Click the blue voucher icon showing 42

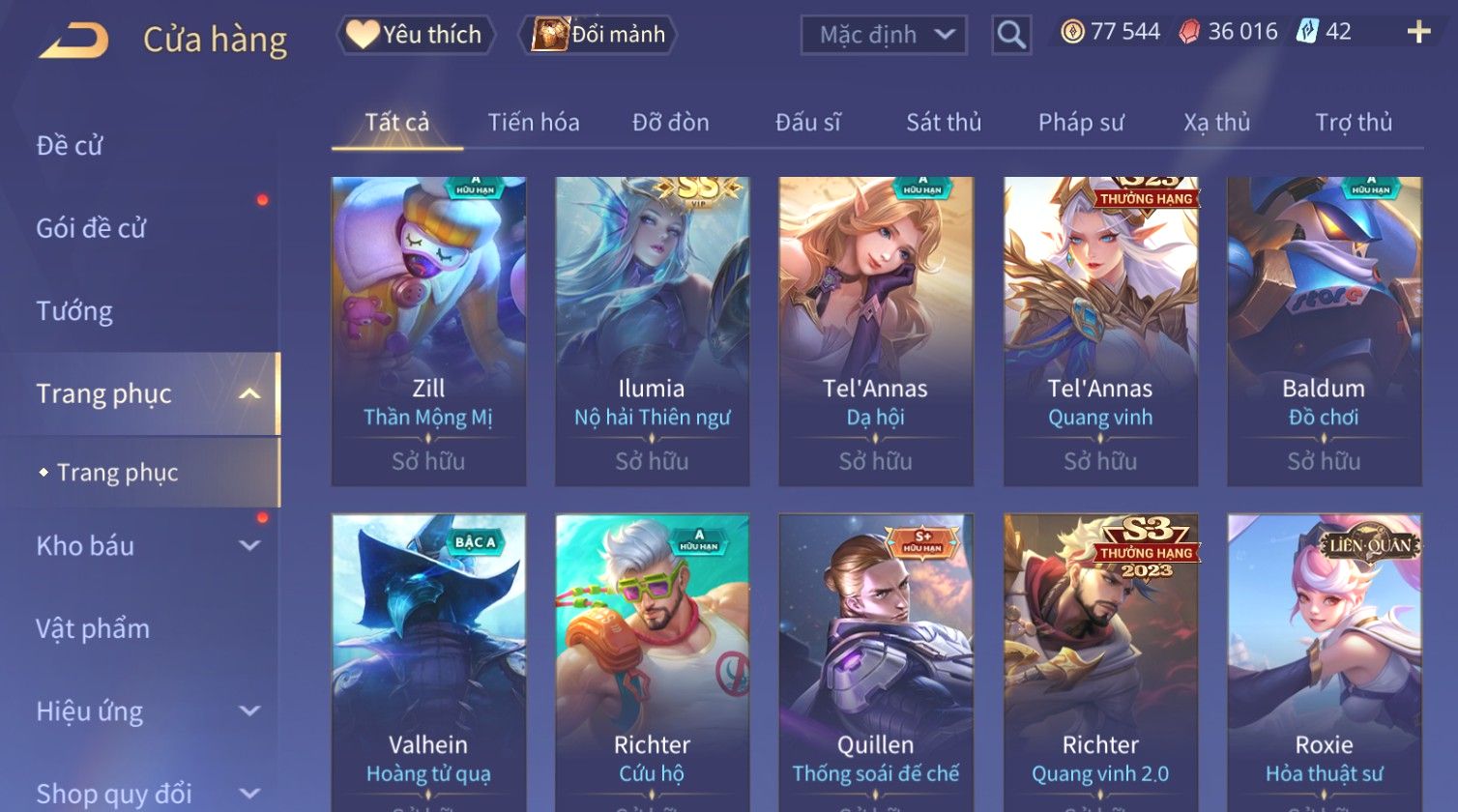click(x=1308, y=32)
